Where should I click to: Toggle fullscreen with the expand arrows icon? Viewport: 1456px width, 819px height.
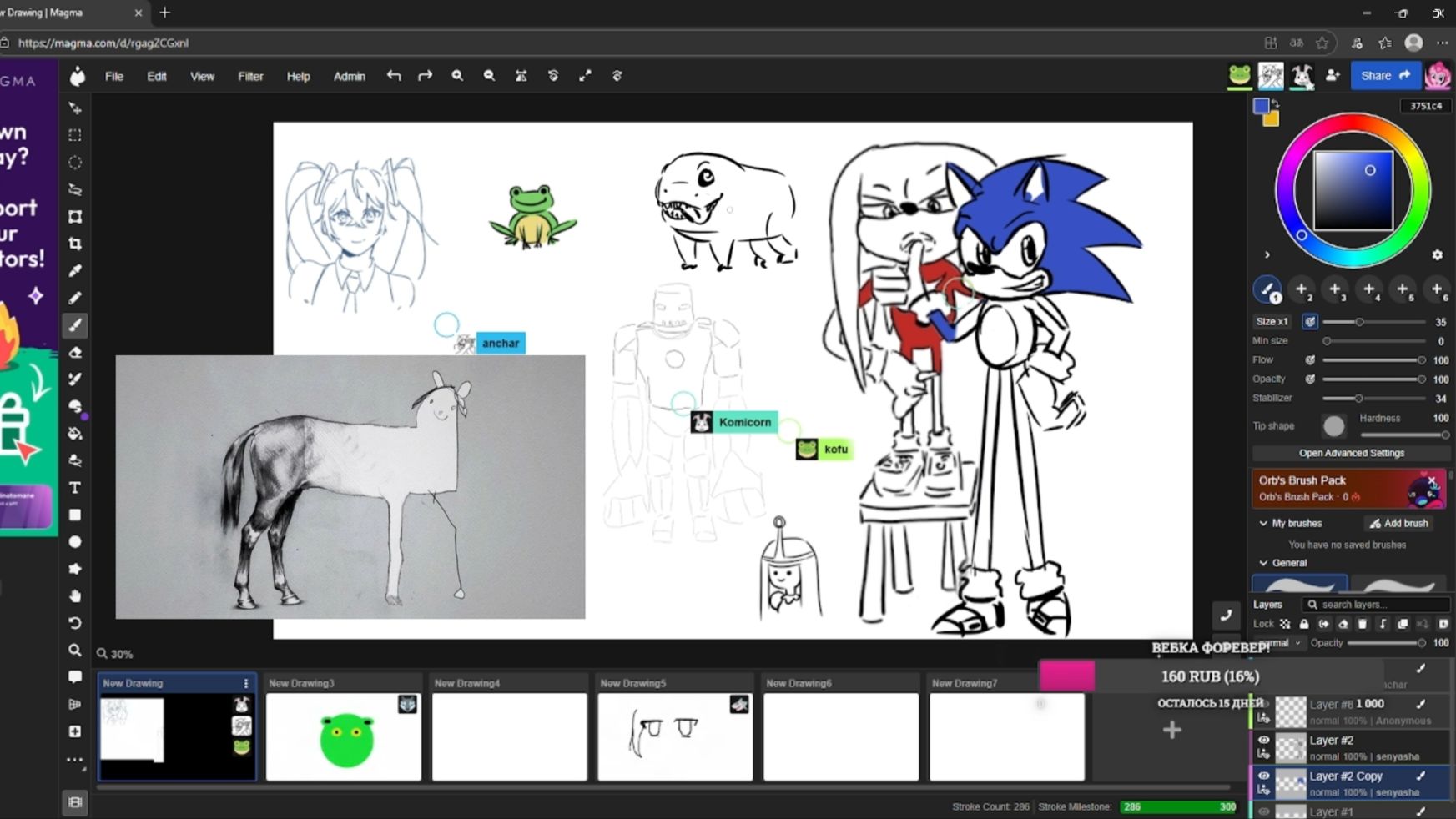(x=585, y=76)
